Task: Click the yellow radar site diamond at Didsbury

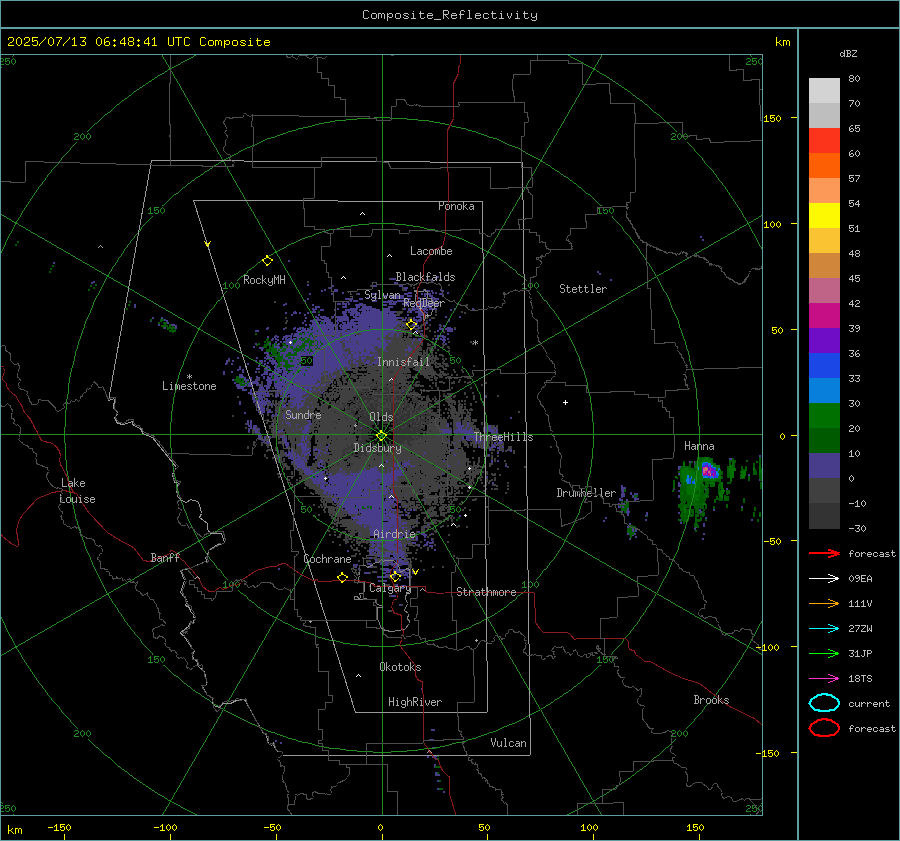Action: pyautogui.click(x=381, y=436)
